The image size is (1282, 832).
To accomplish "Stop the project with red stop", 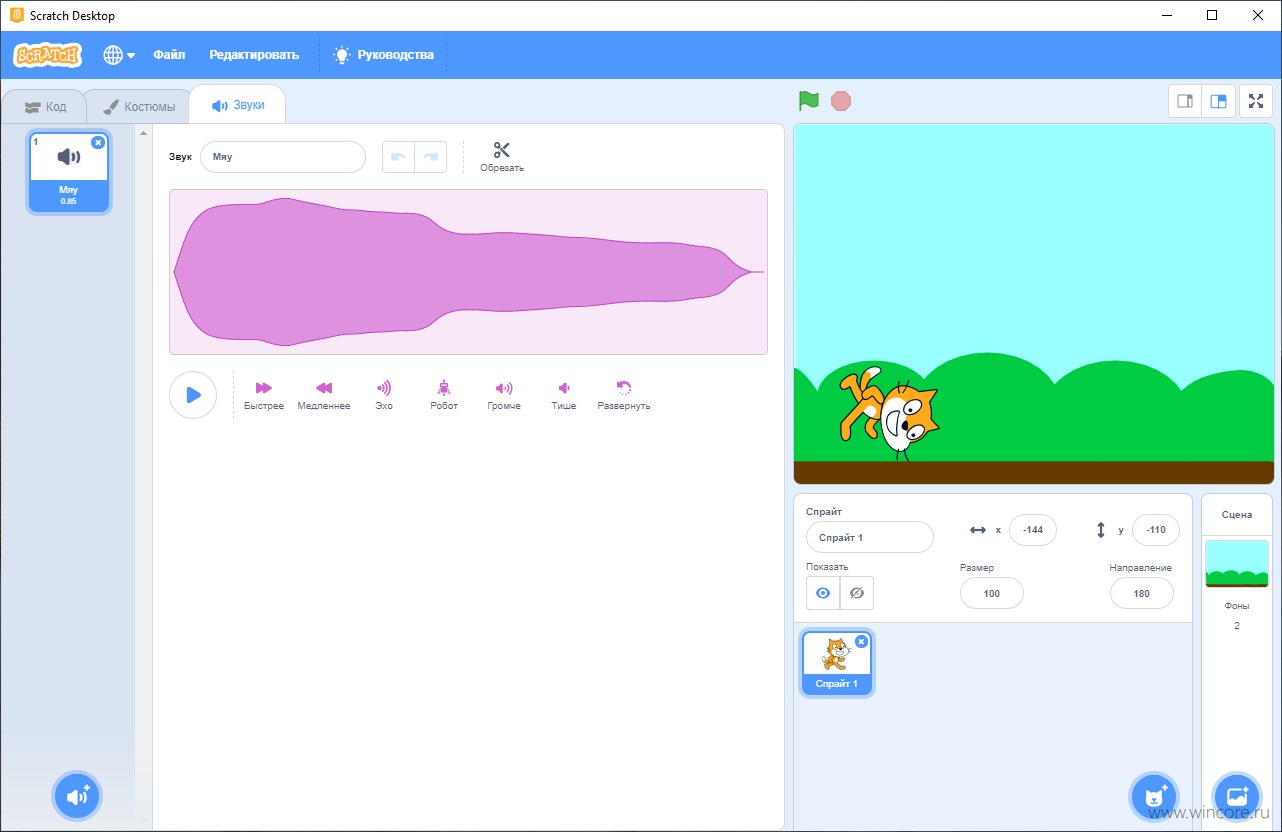I will (841, 101).
